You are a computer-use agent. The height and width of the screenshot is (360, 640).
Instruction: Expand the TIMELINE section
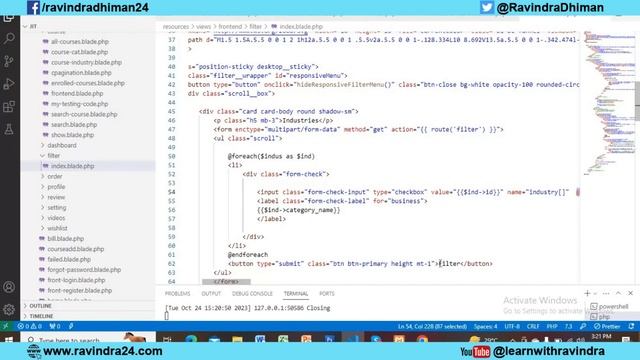tap(41, 316)
